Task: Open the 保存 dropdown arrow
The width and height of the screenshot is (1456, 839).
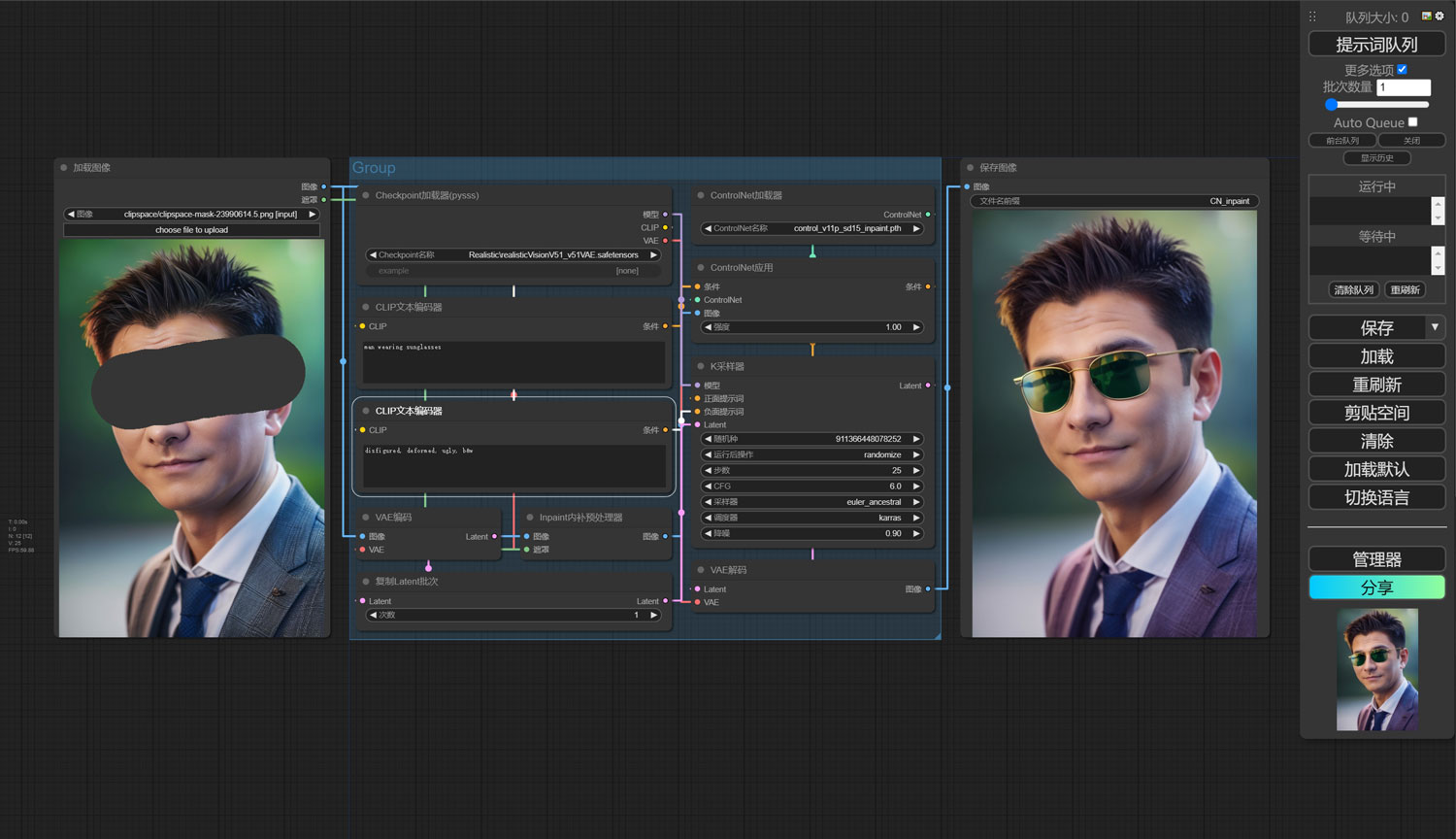Action: [1435, 327]
